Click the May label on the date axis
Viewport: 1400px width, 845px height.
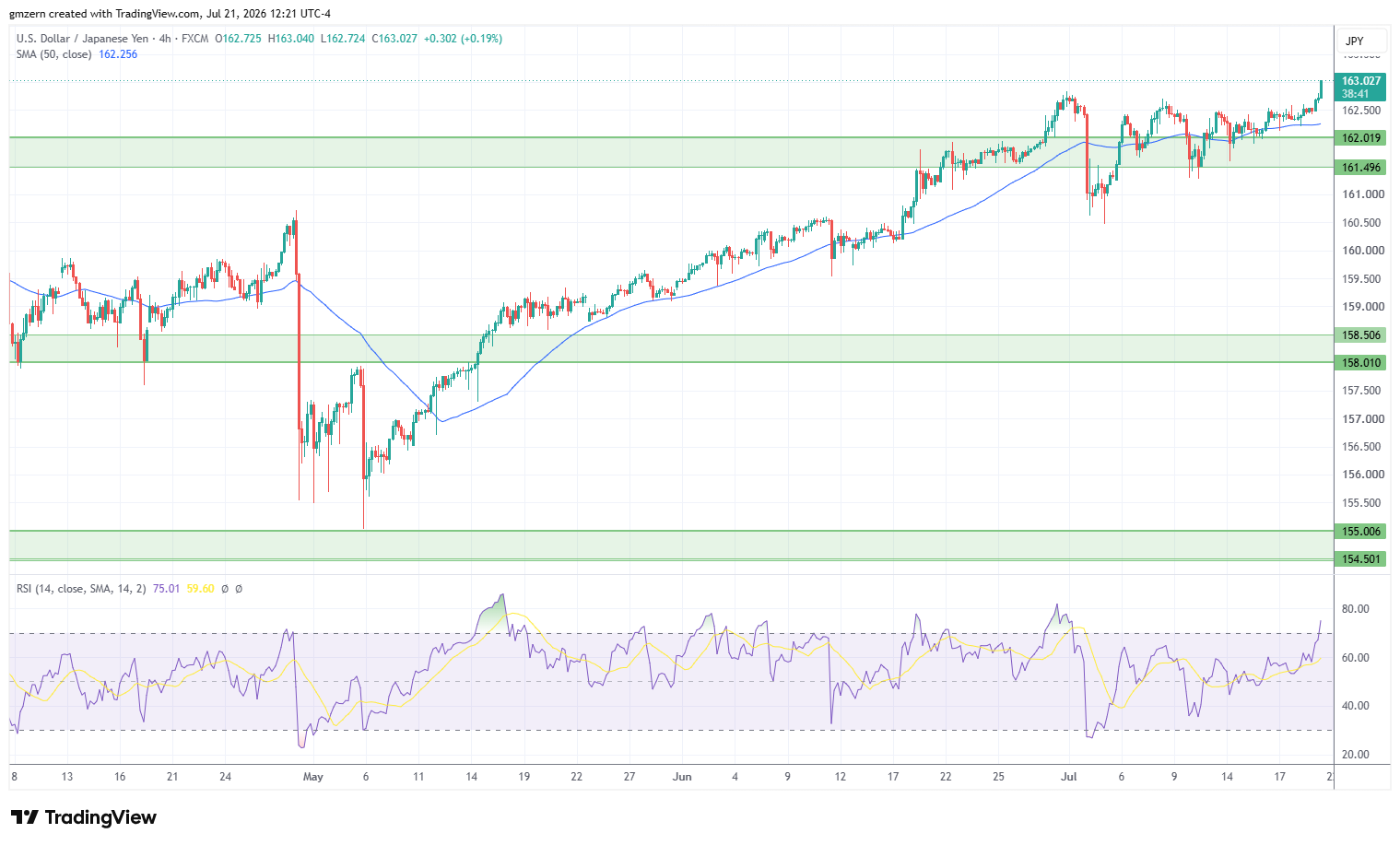(313, 777)
